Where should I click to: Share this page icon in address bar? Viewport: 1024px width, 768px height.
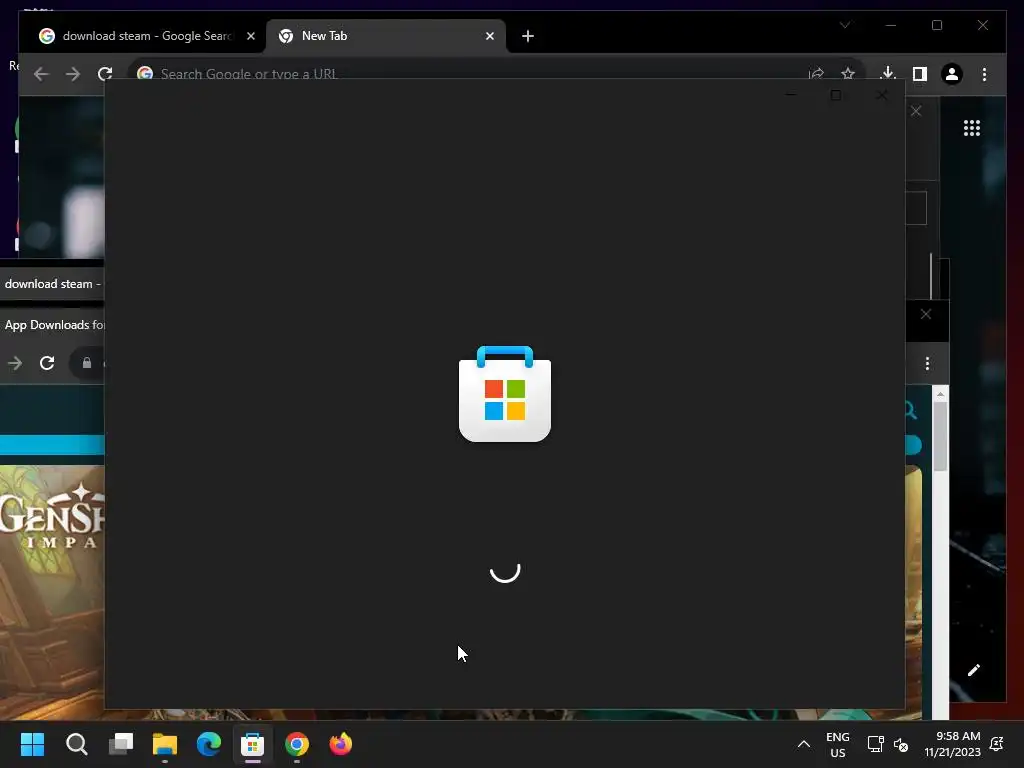[x=816, y=74]
